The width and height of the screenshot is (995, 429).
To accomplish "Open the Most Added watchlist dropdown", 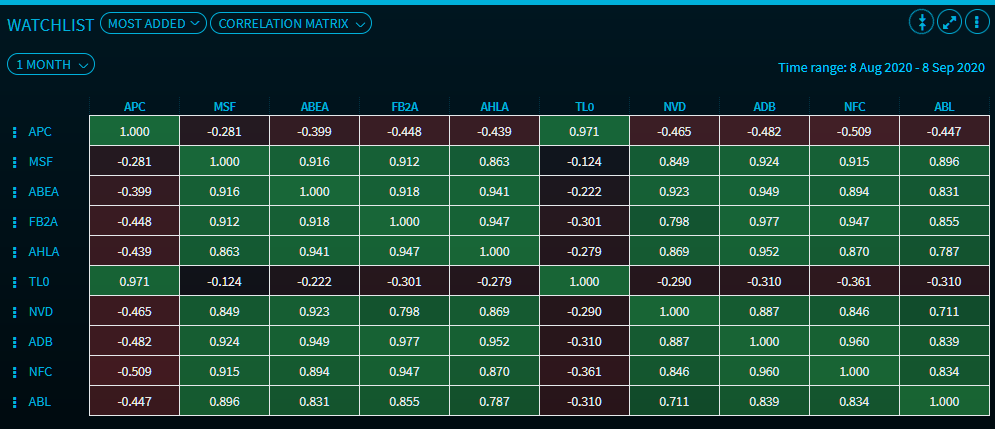I will pos(153,23).
